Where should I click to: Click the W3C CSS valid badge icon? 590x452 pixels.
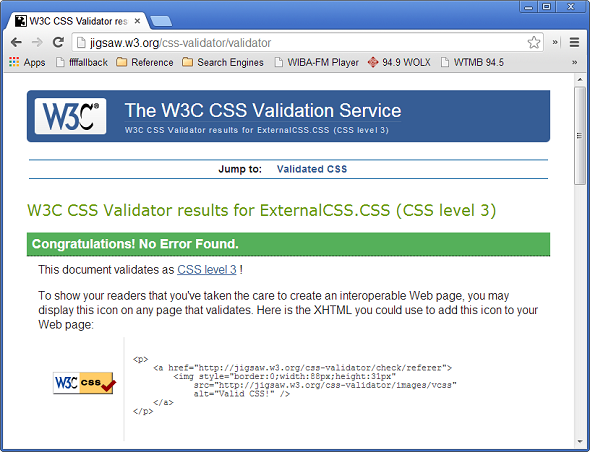[85, 383]
